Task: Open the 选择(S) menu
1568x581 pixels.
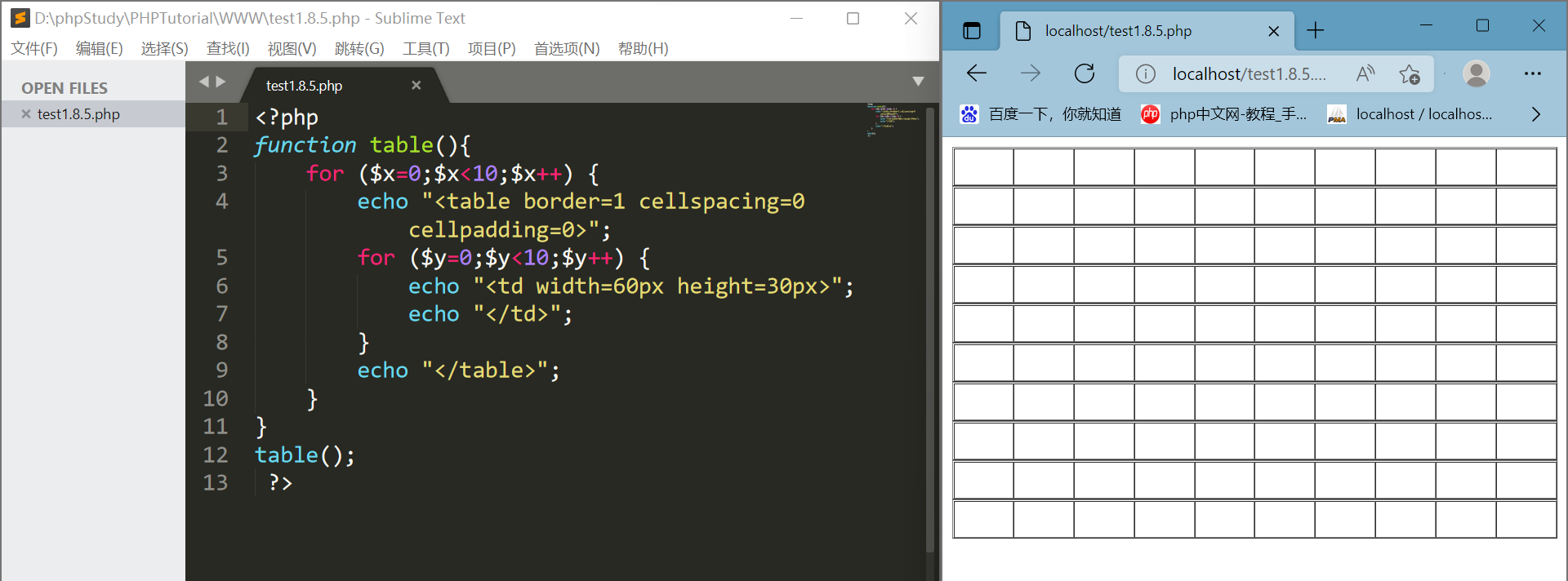Action: 164,48
